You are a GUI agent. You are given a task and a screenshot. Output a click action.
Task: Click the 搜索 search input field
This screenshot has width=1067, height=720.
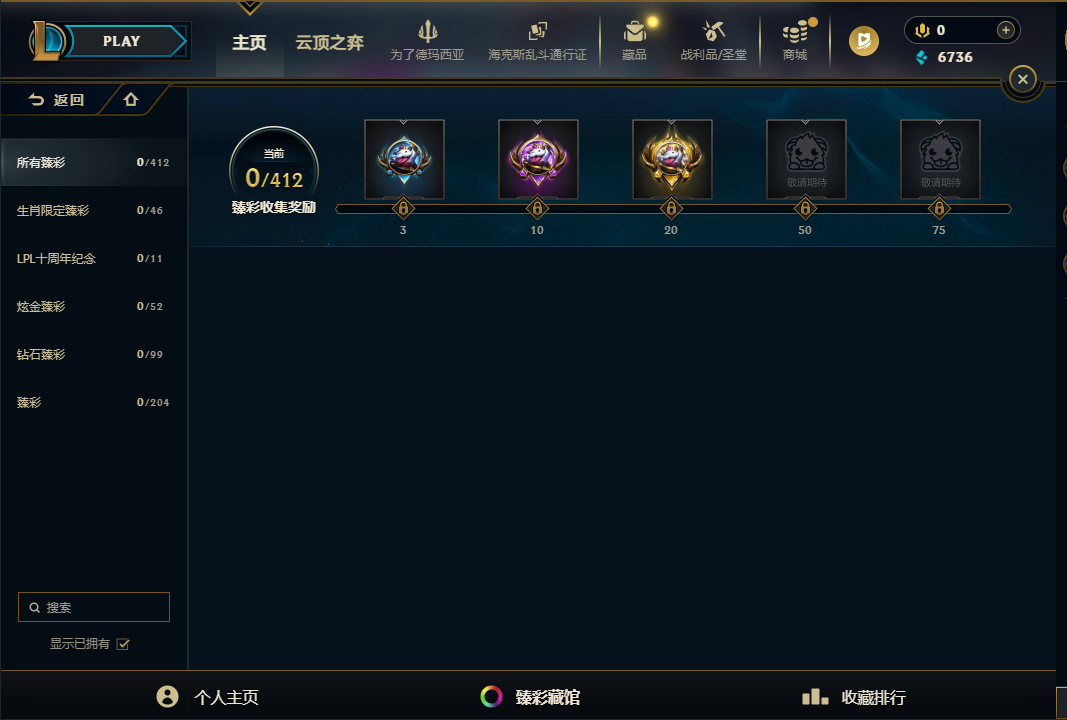click(94, 607)
